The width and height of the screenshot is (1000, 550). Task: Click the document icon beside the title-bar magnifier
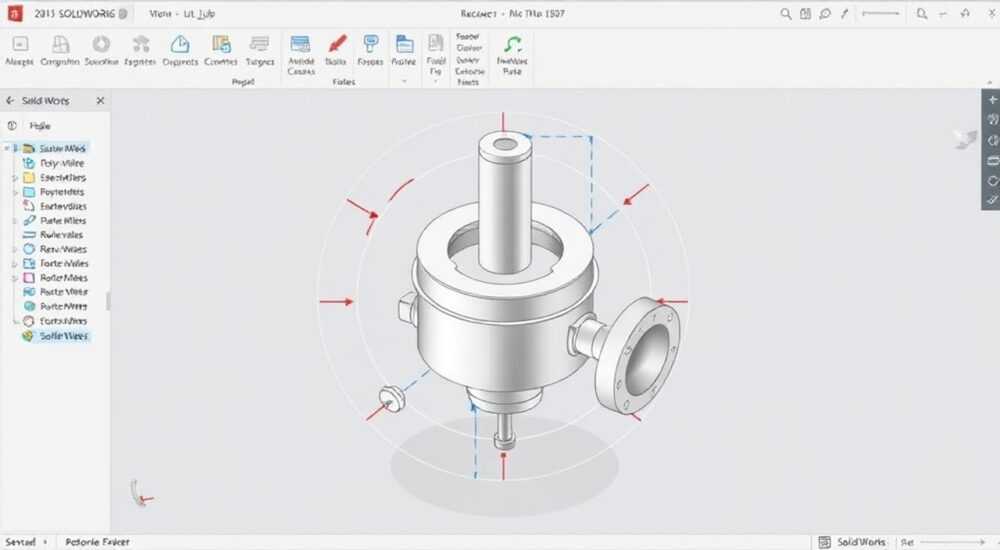(805, 13)
